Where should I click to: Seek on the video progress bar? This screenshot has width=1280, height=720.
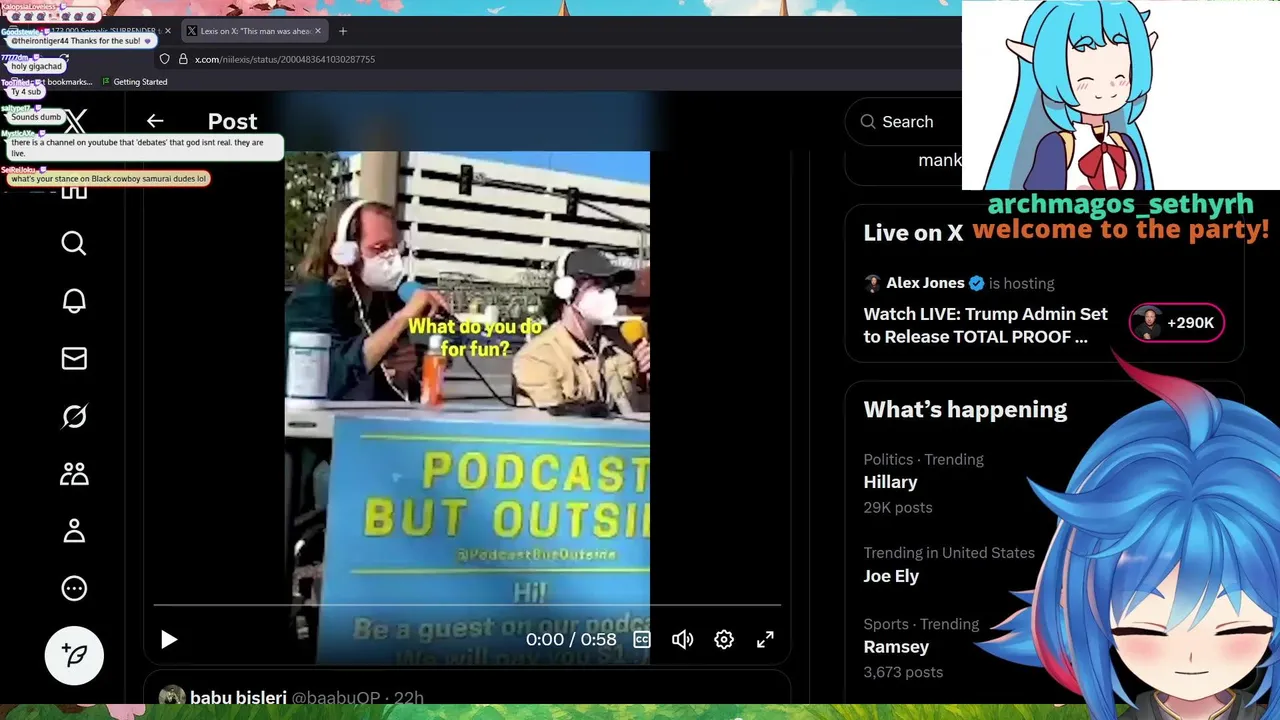point(467,605)
